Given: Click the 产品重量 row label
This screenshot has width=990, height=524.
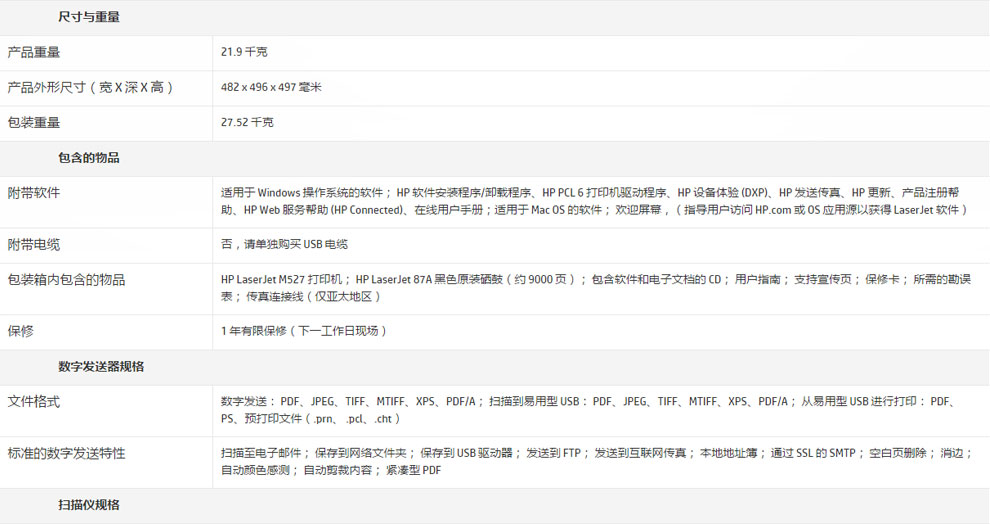Looking at the screenshot, I should (34, 52).
